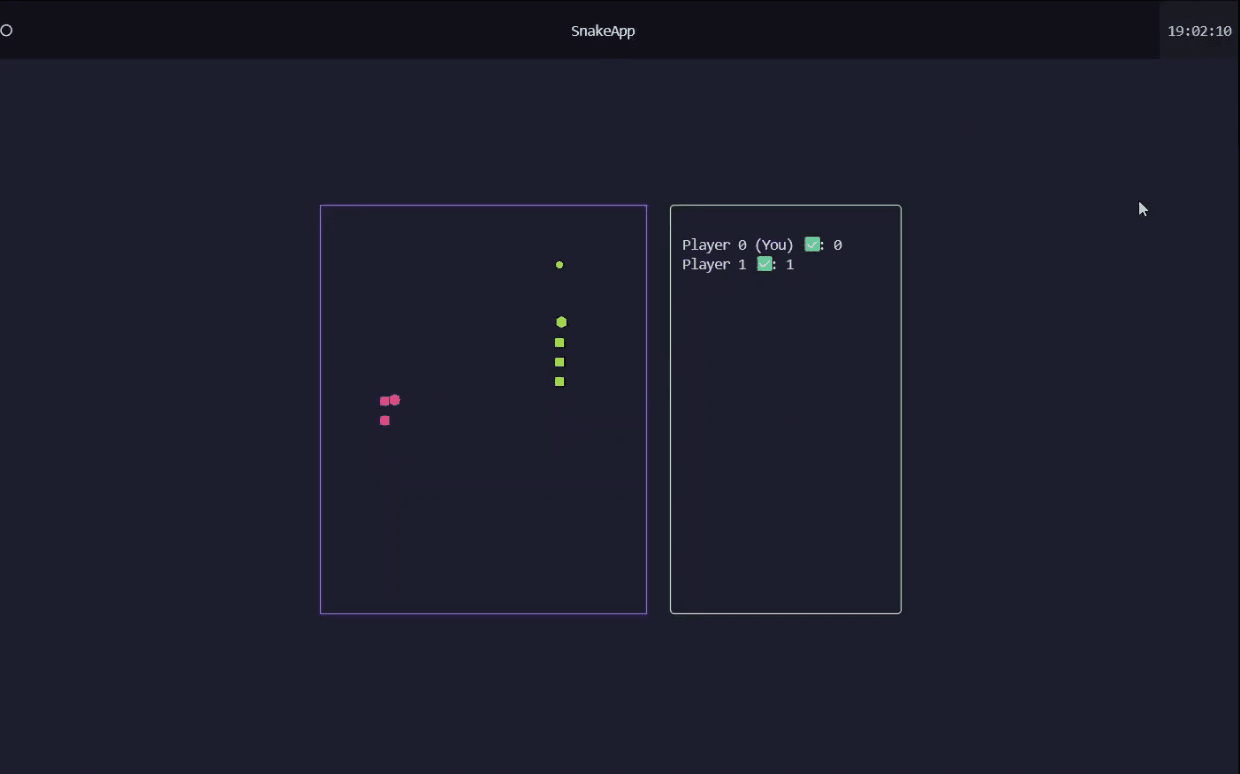The height and width of the screenshot is (774, 1240).
Task: Click the Player 1 ready checkmark
Action: tap(764, 264)
